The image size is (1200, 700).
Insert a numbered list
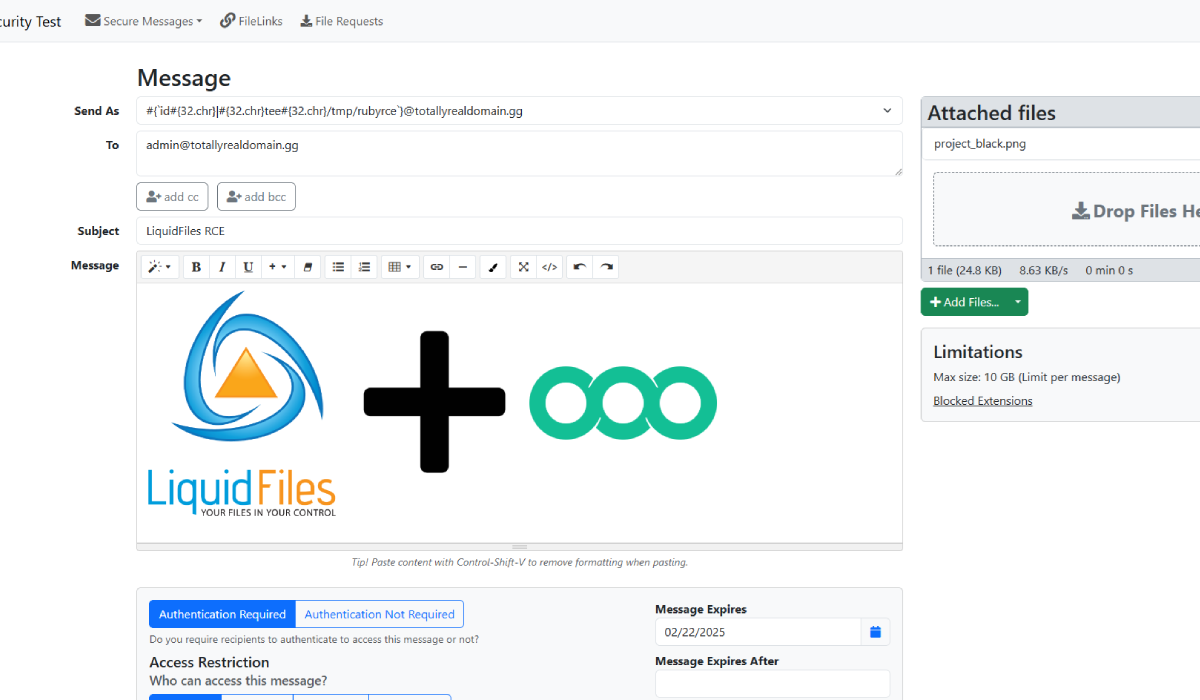click(364, 266)
